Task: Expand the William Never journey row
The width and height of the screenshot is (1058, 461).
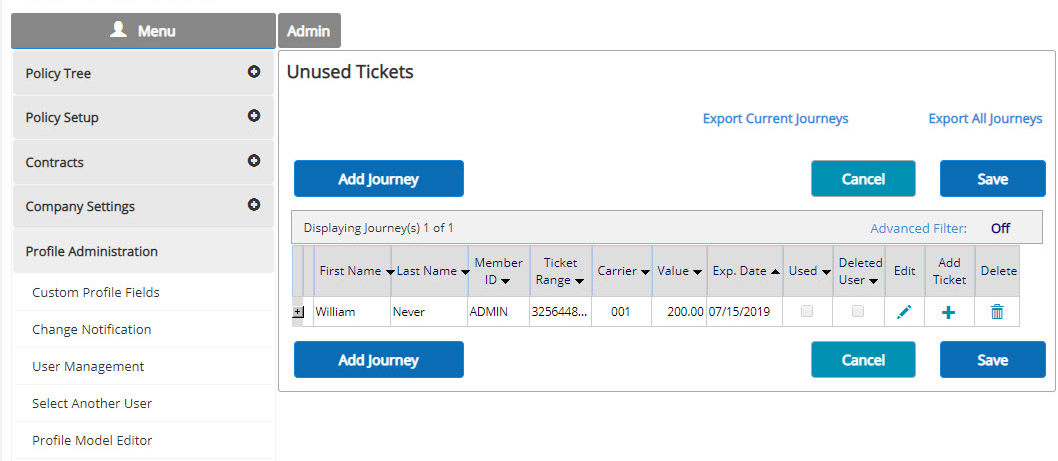Action: coord(298,312)
